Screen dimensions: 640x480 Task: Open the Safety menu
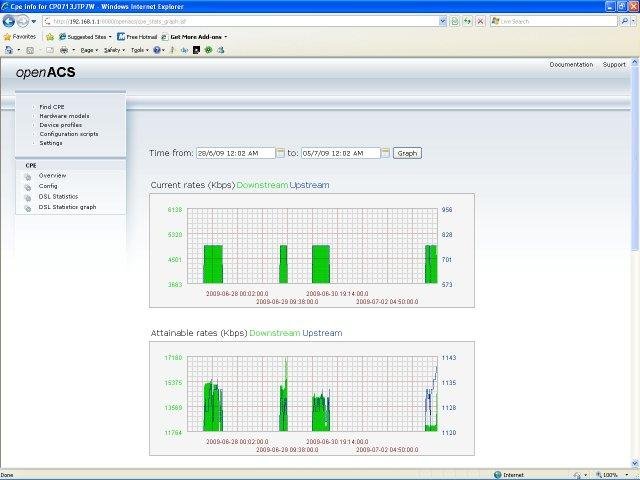coord(114,50)
